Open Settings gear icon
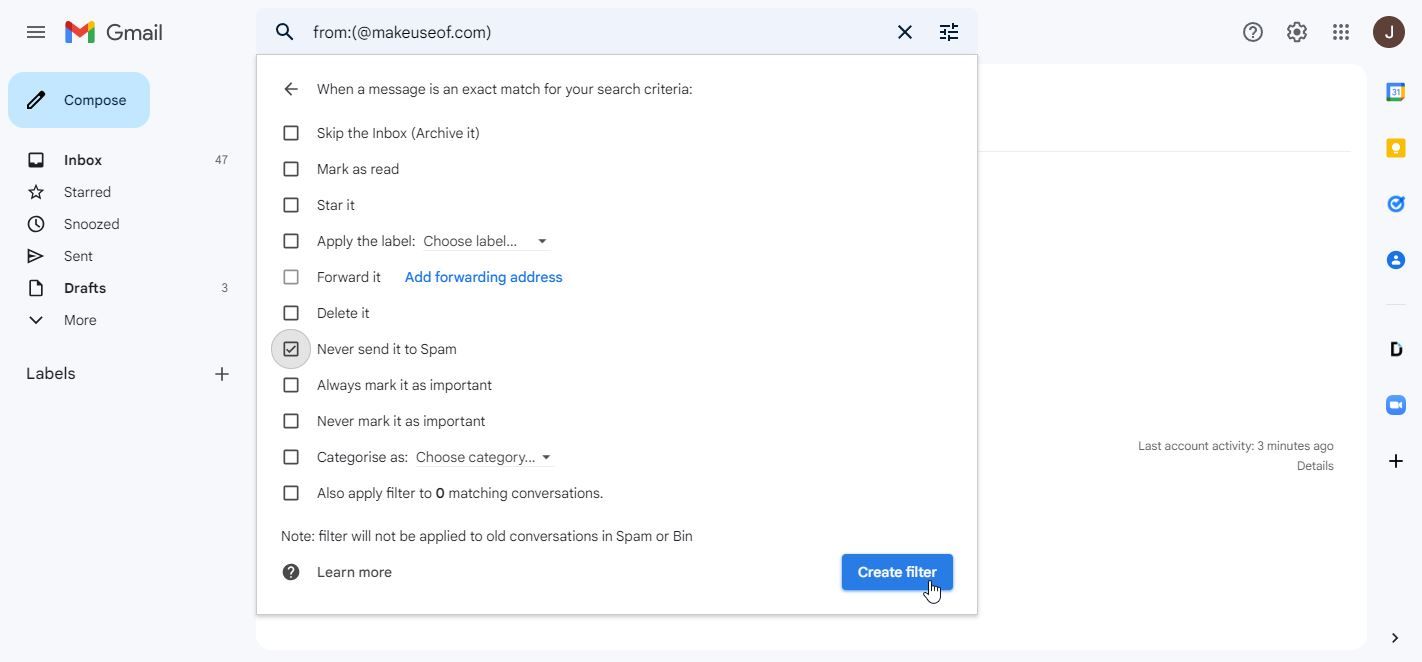The width and height of the screenshot is (1422, 662). click(x=1297, y=32)
